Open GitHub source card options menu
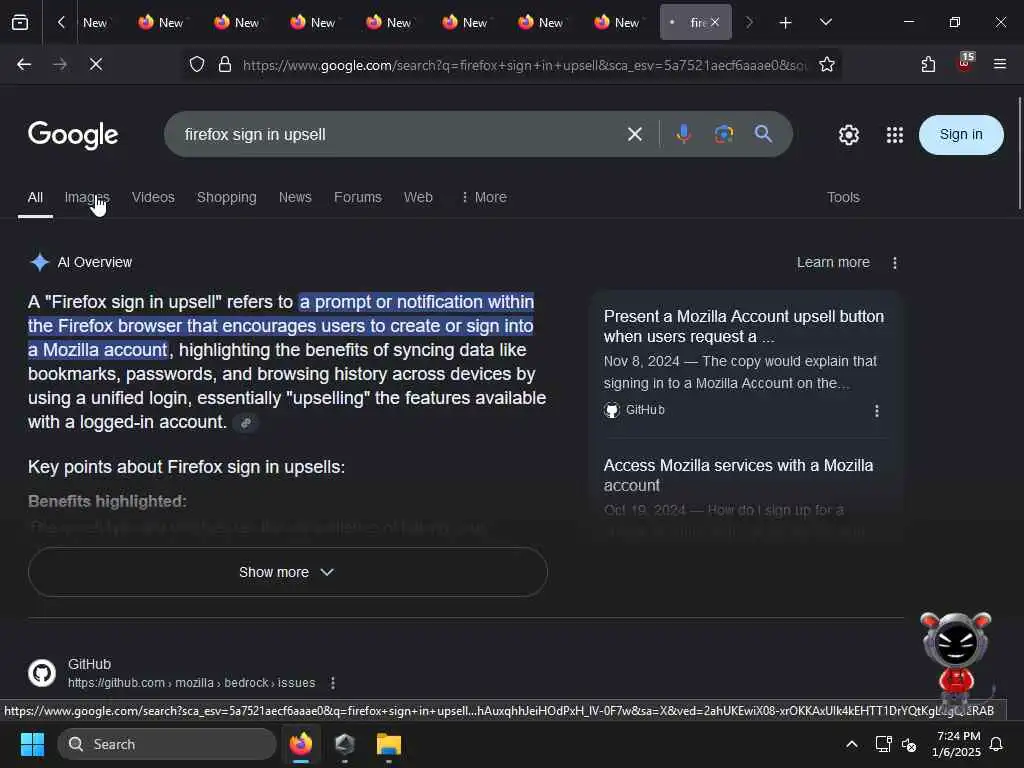The height and width of the screenshot is (768, 1024). click(x=876, y=411)
